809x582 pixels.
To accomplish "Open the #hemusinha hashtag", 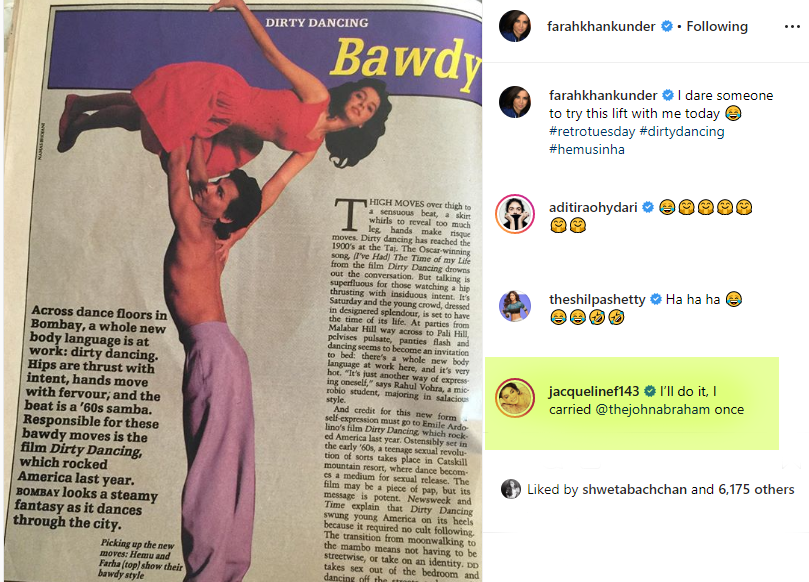I will point(587,150).
